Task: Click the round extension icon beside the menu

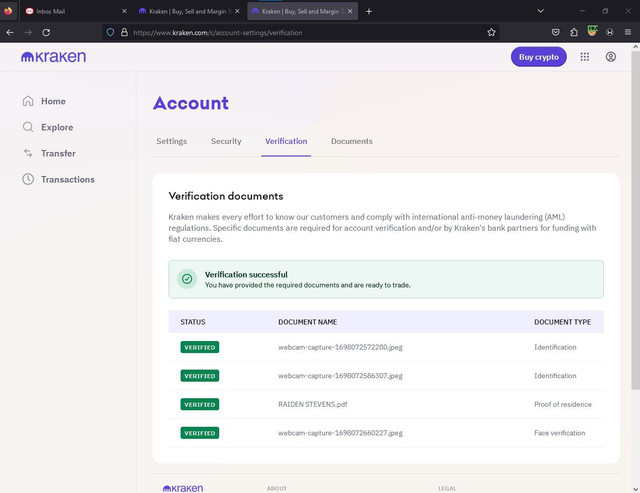Action: click(610, 32)
